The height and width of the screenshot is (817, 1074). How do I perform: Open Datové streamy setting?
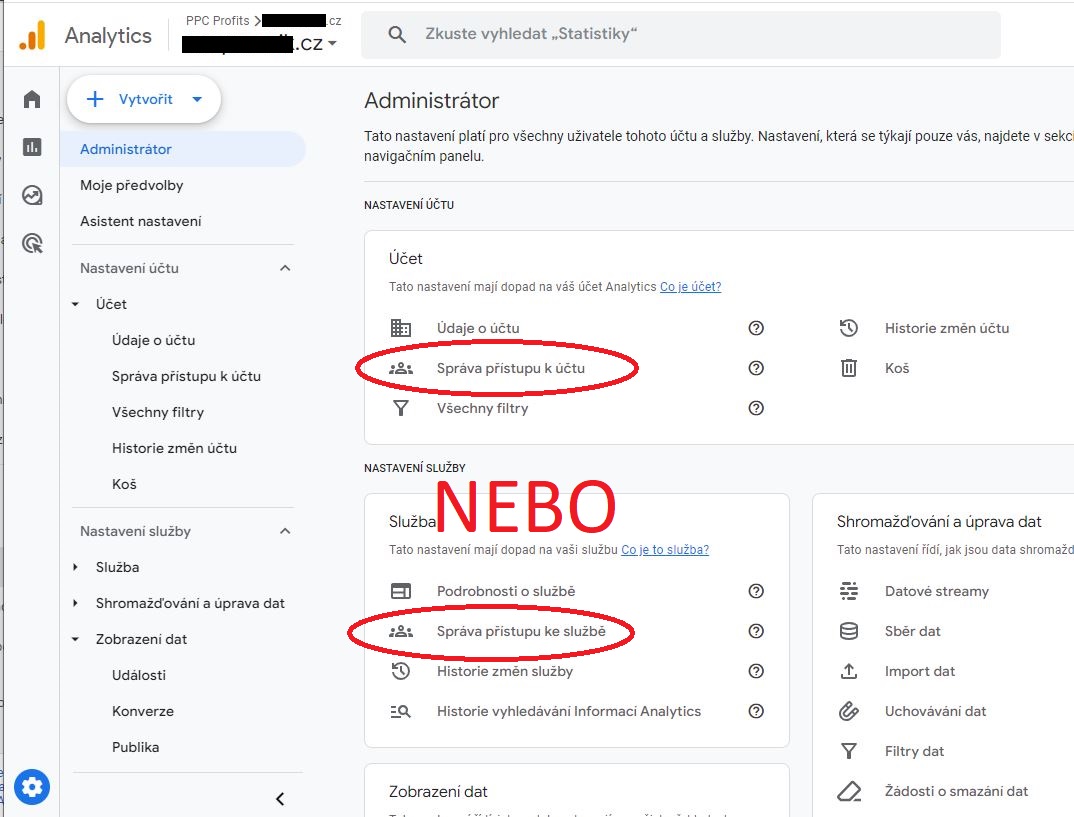click(x=937, y=591)
